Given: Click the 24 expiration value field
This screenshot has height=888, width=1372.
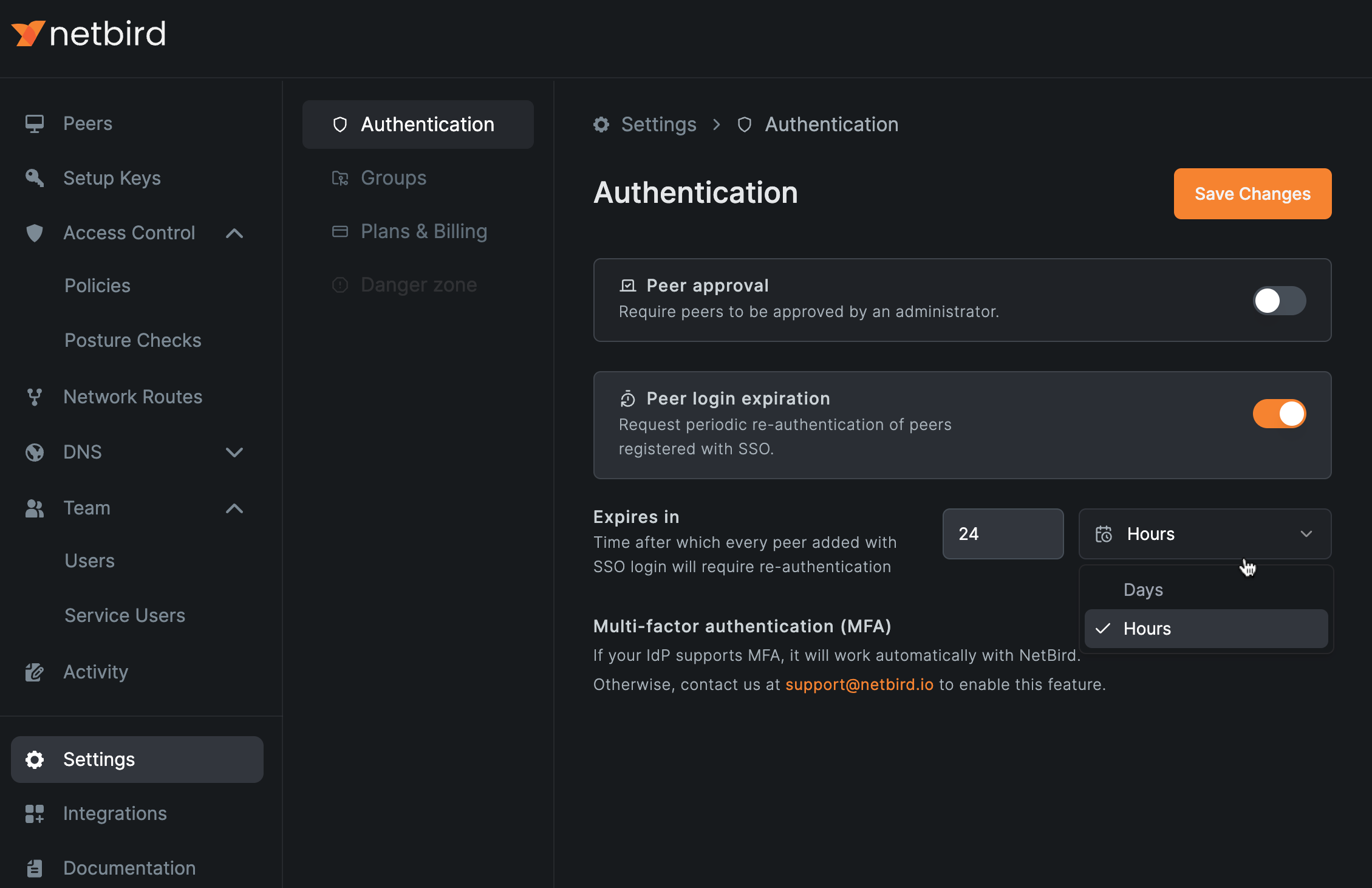Looking at the screenshot, I should pos(1003,534).
